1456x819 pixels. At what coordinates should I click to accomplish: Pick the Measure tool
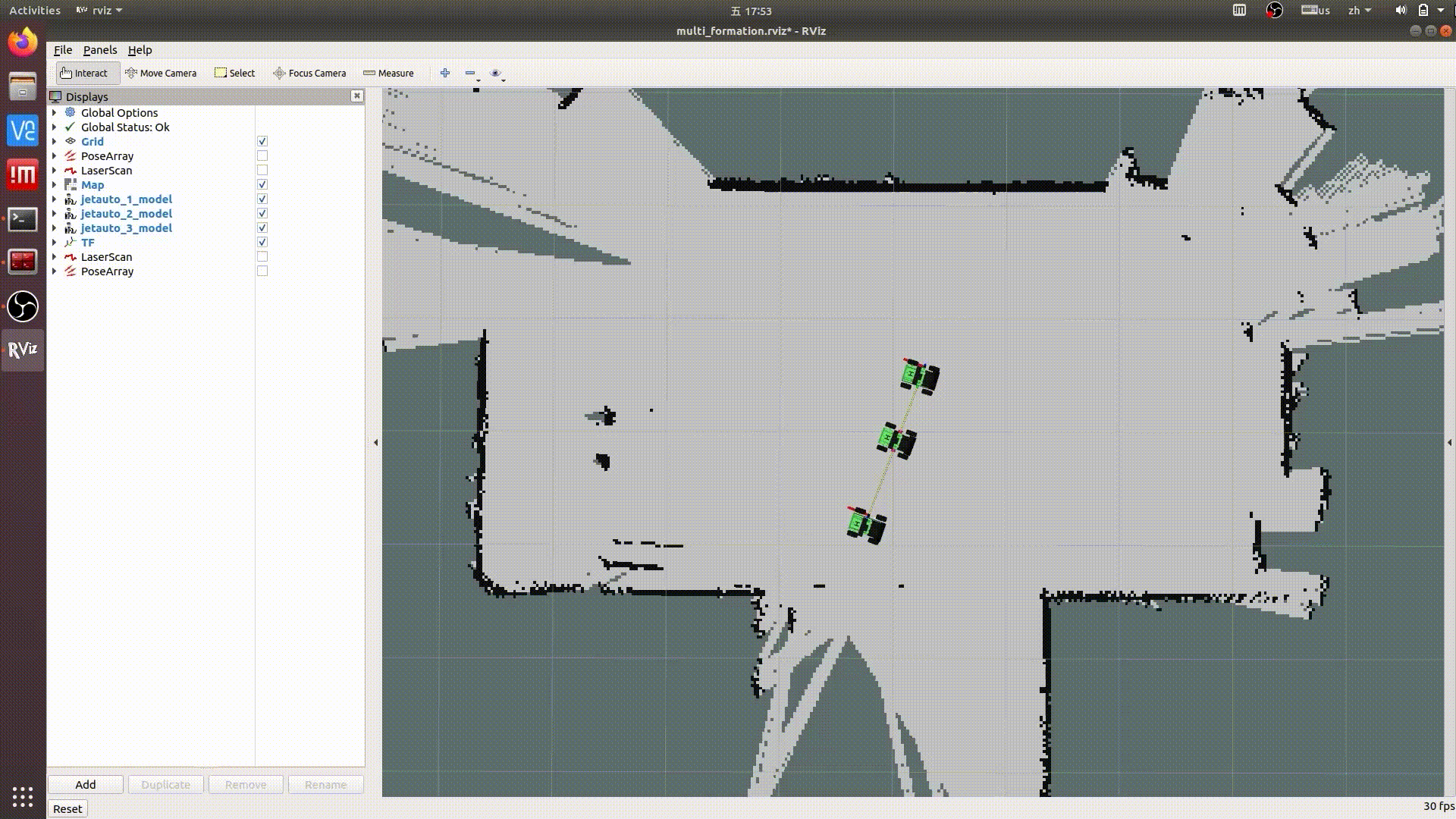388,73
